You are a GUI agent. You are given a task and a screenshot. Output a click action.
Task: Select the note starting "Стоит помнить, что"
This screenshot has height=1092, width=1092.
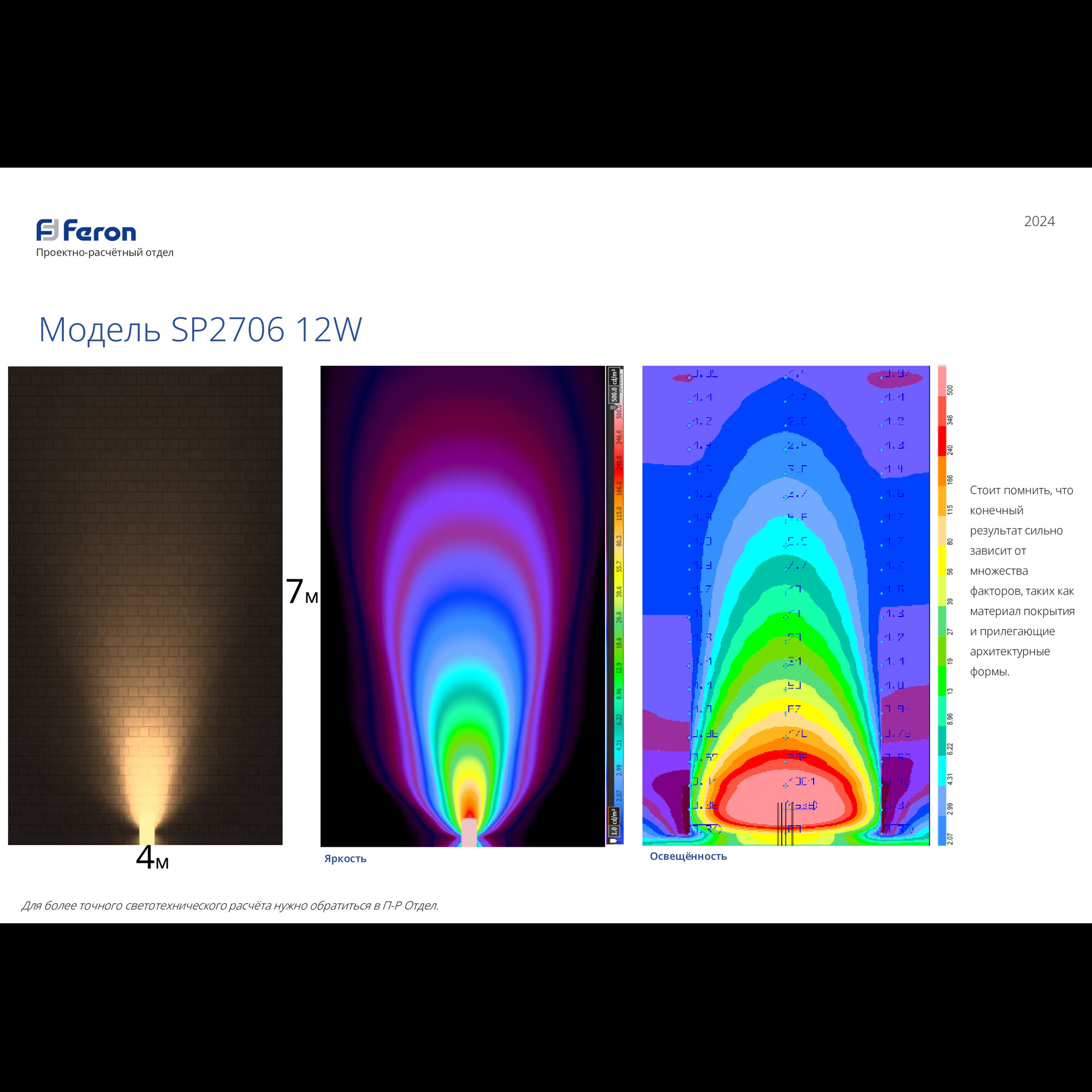coord(1022,580)
